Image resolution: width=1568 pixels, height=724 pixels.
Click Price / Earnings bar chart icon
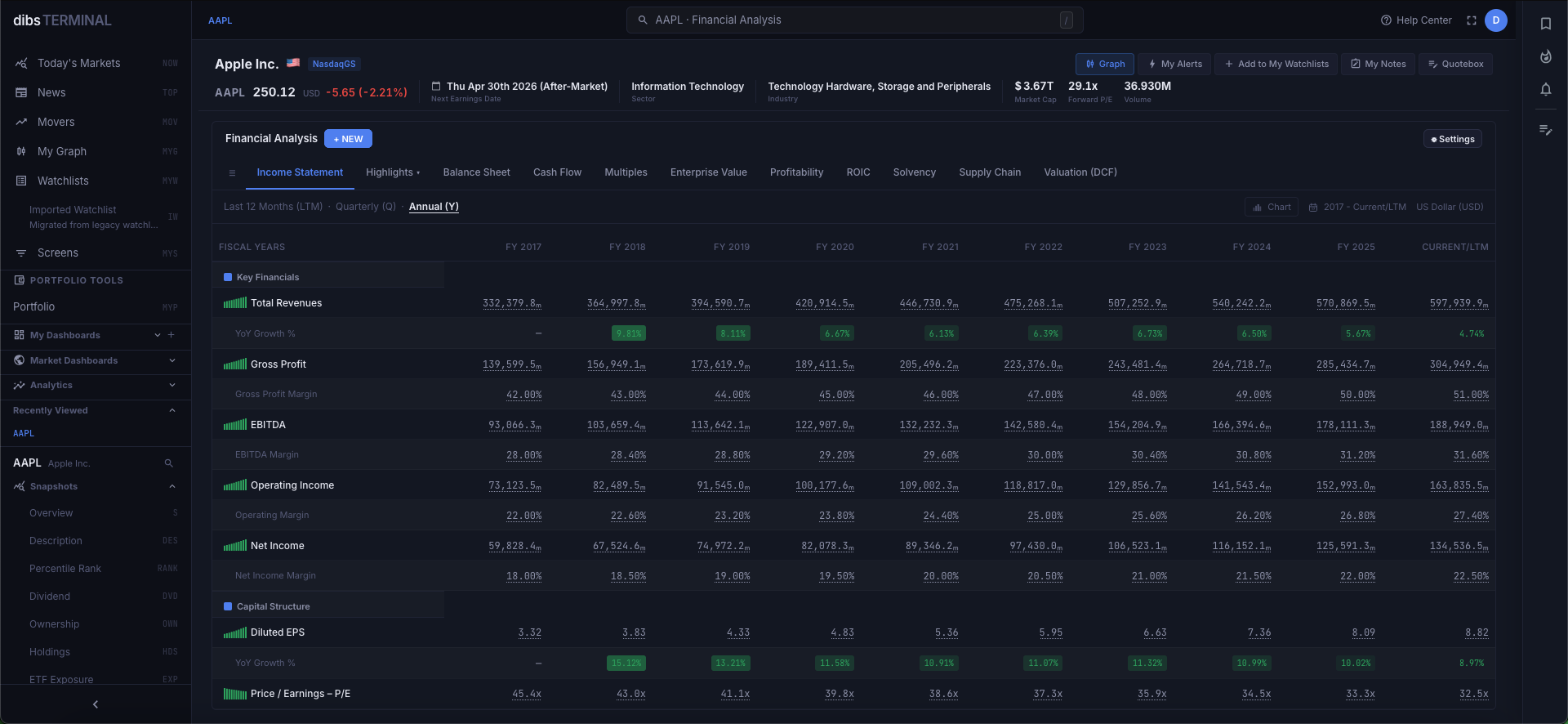pos(234,694)
